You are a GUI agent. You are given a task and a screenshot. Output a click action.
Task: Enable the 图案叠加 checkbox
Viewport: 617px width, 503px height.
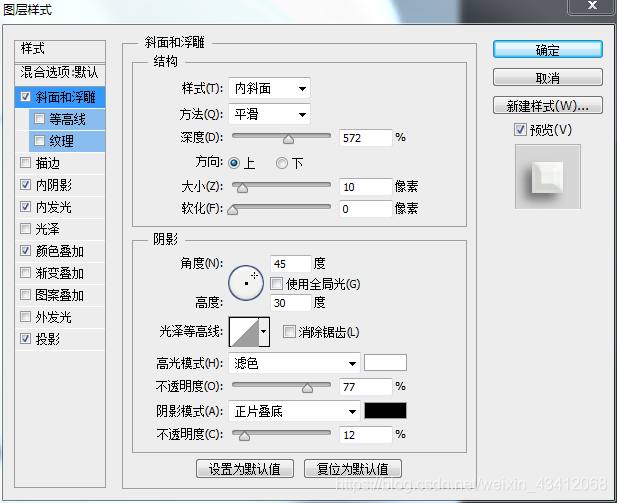click(26, 295)
